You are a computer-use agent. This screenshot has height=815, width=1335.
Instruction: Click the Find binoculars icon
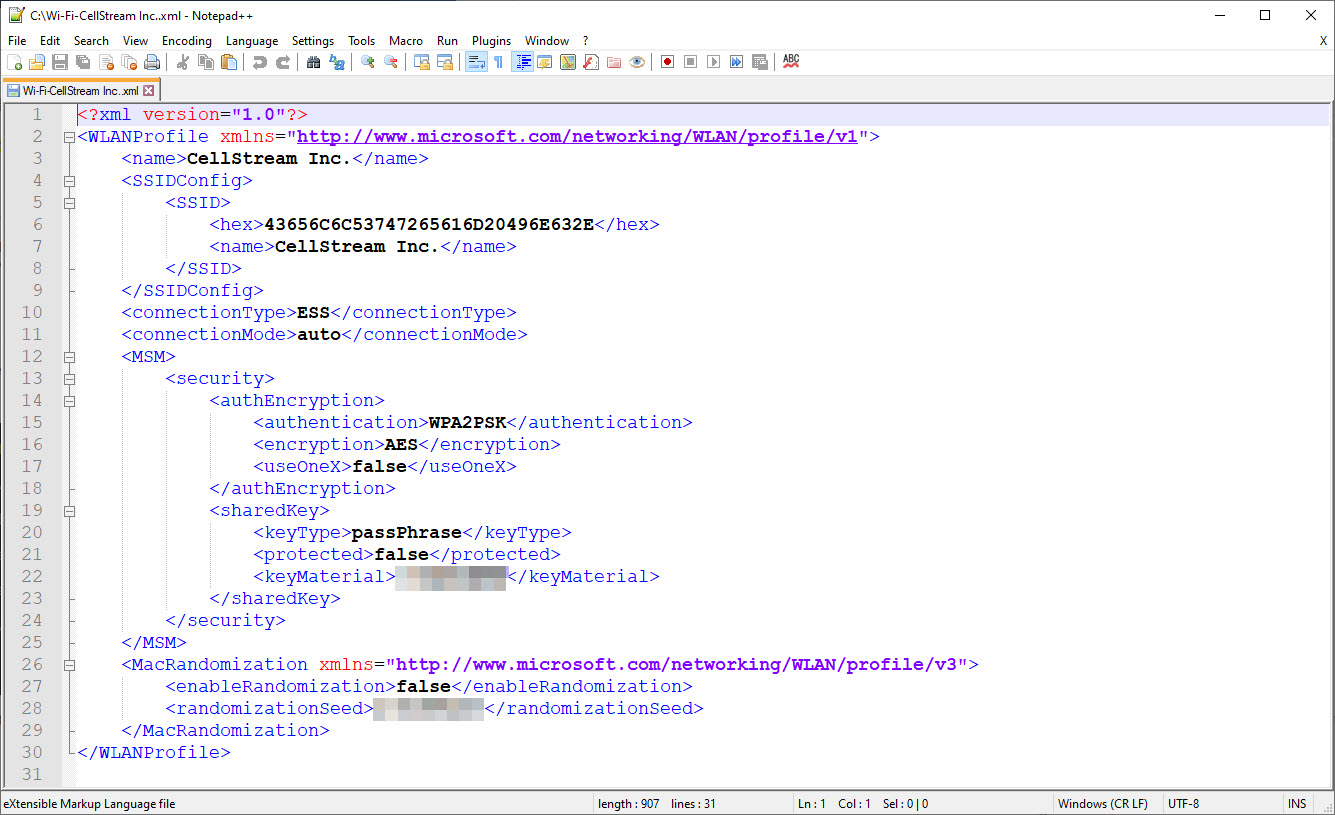click(x=313, y=62)
